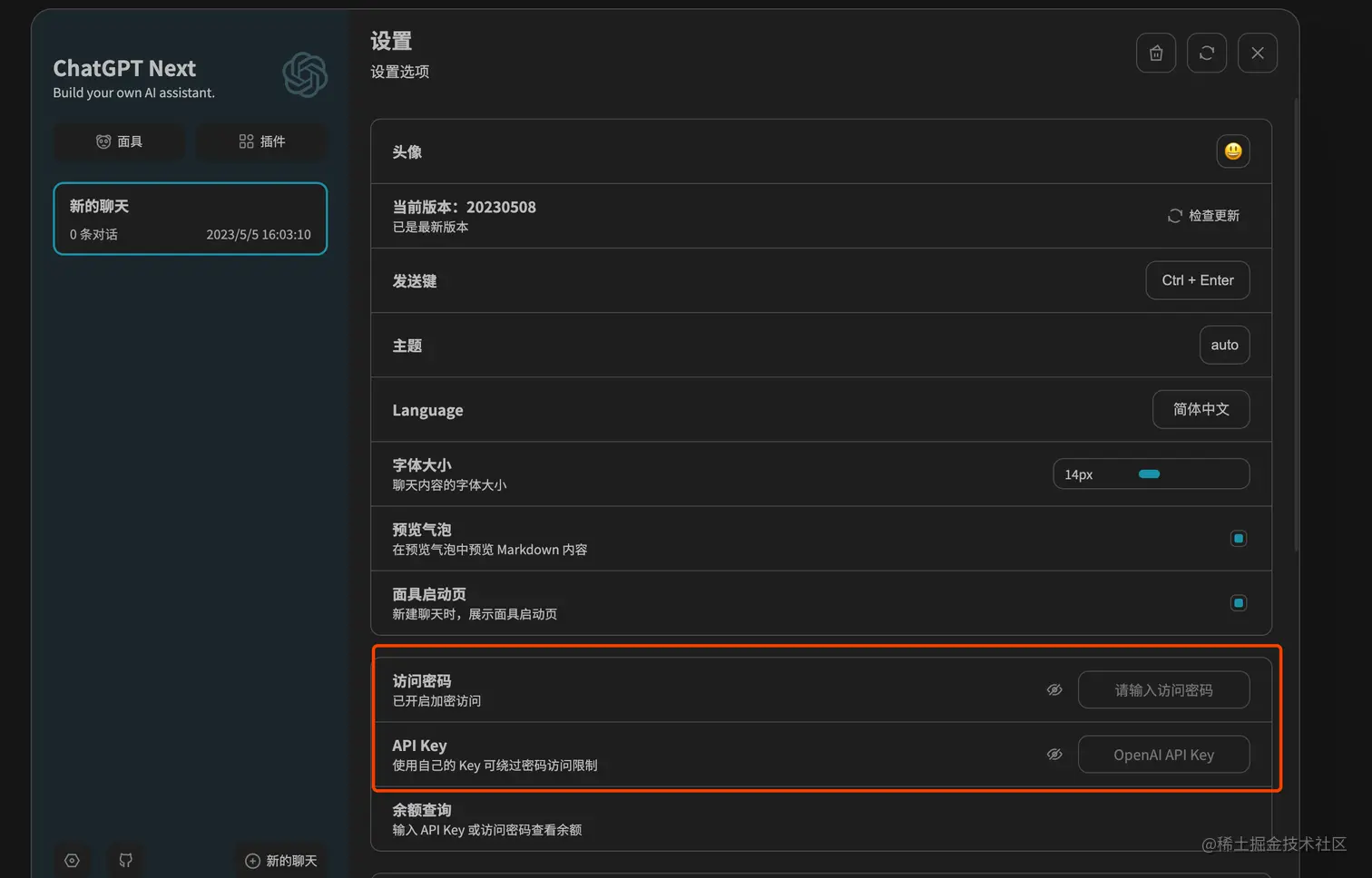Click the 请输入访问密码 input field
Image resolution: width=1372 pixels, height=878 pixels.
pyautogui.click(x=1163, y=690)
